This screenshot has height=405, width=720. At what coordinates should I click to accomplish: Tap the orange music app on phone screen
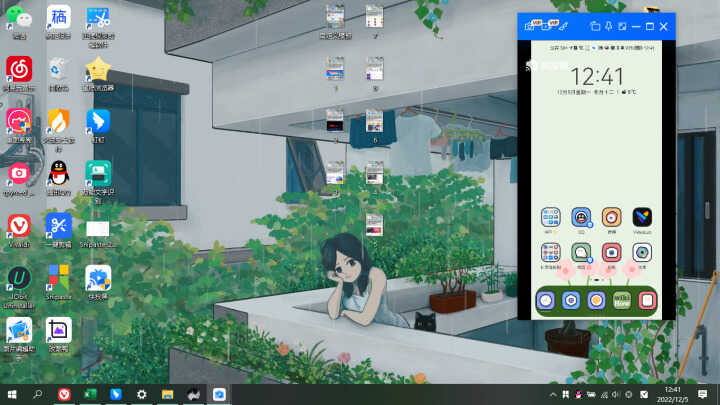612,217
